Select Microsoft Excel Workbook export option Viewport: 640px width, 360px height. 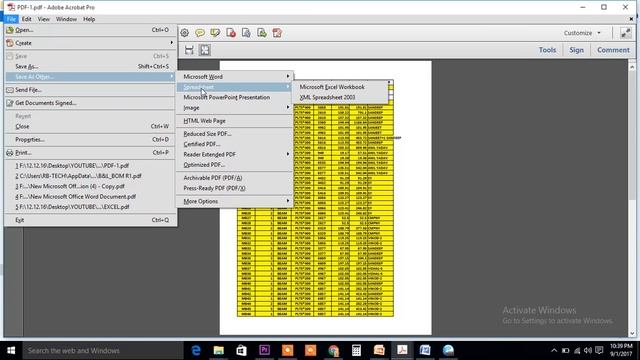[332, 87]
